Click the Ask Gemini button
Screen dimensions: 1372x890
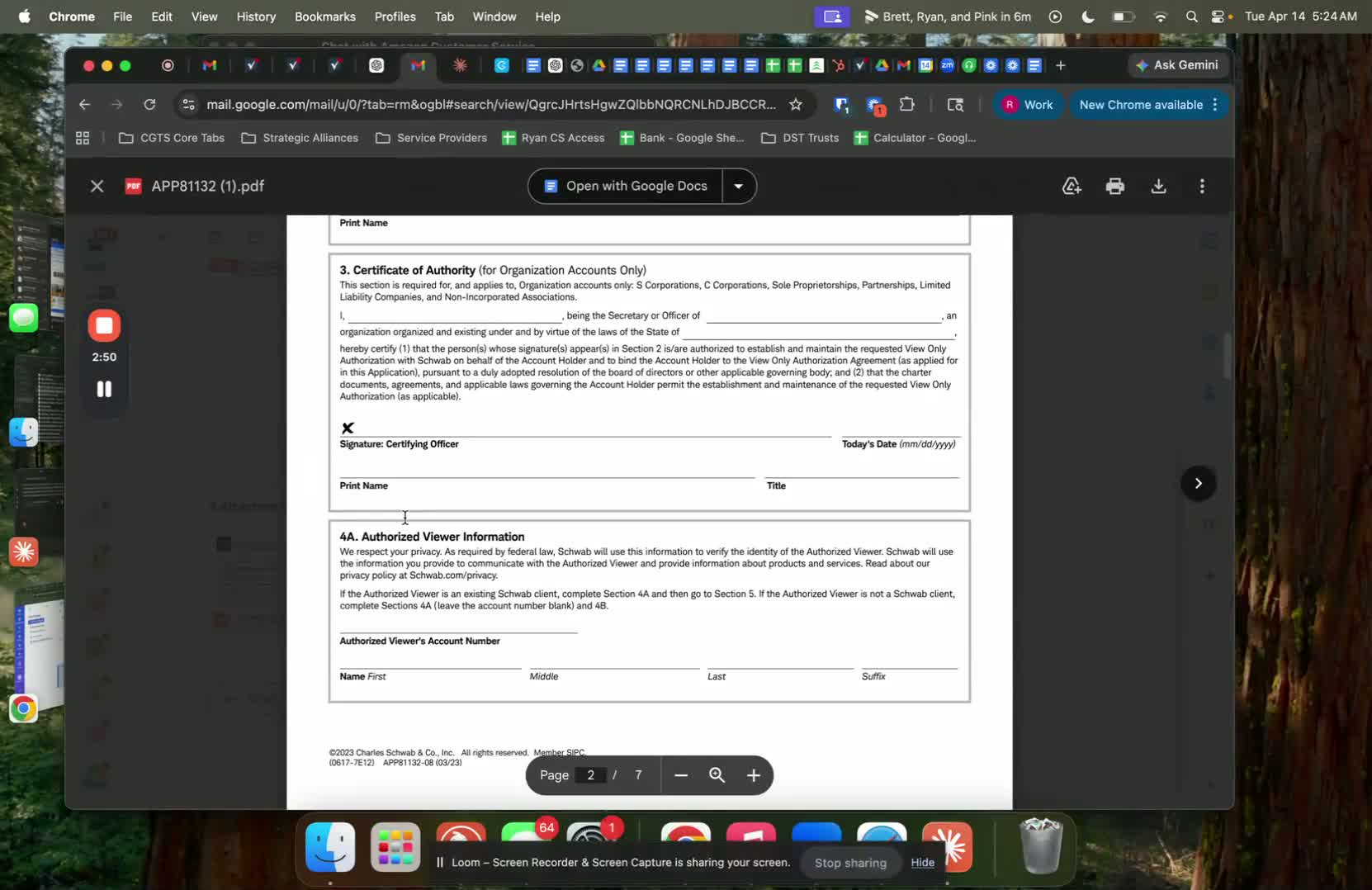[1178, 65]
